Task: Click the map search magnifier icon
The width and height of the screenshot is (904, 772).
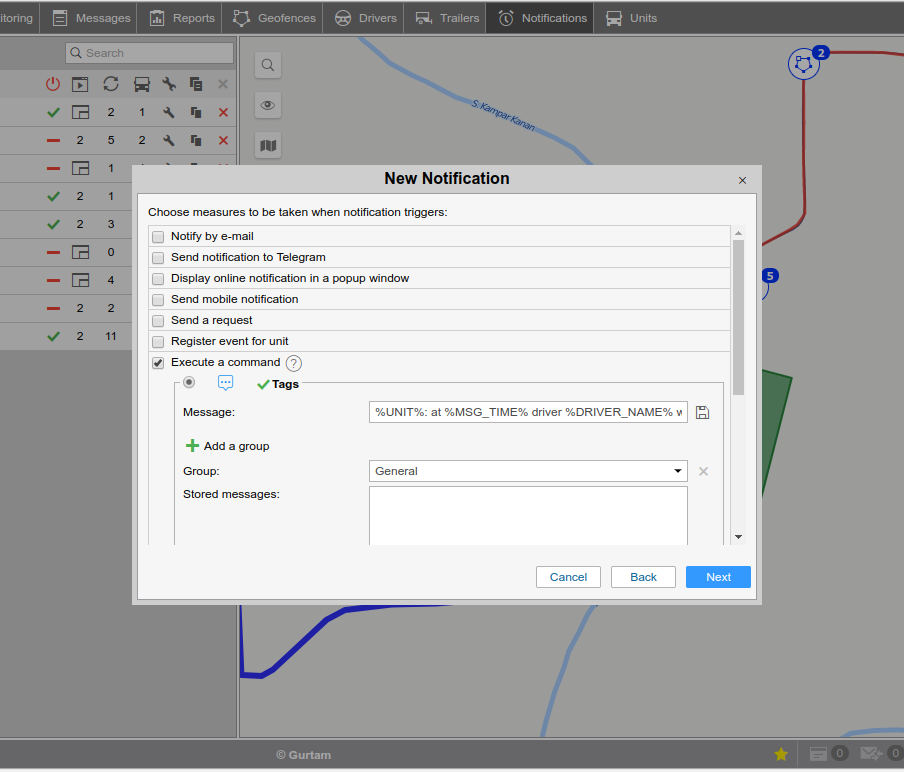Action: 268,65
